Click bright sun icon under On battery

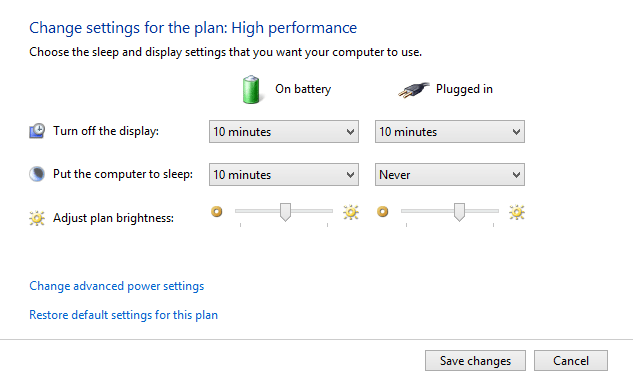coord(351,212)
